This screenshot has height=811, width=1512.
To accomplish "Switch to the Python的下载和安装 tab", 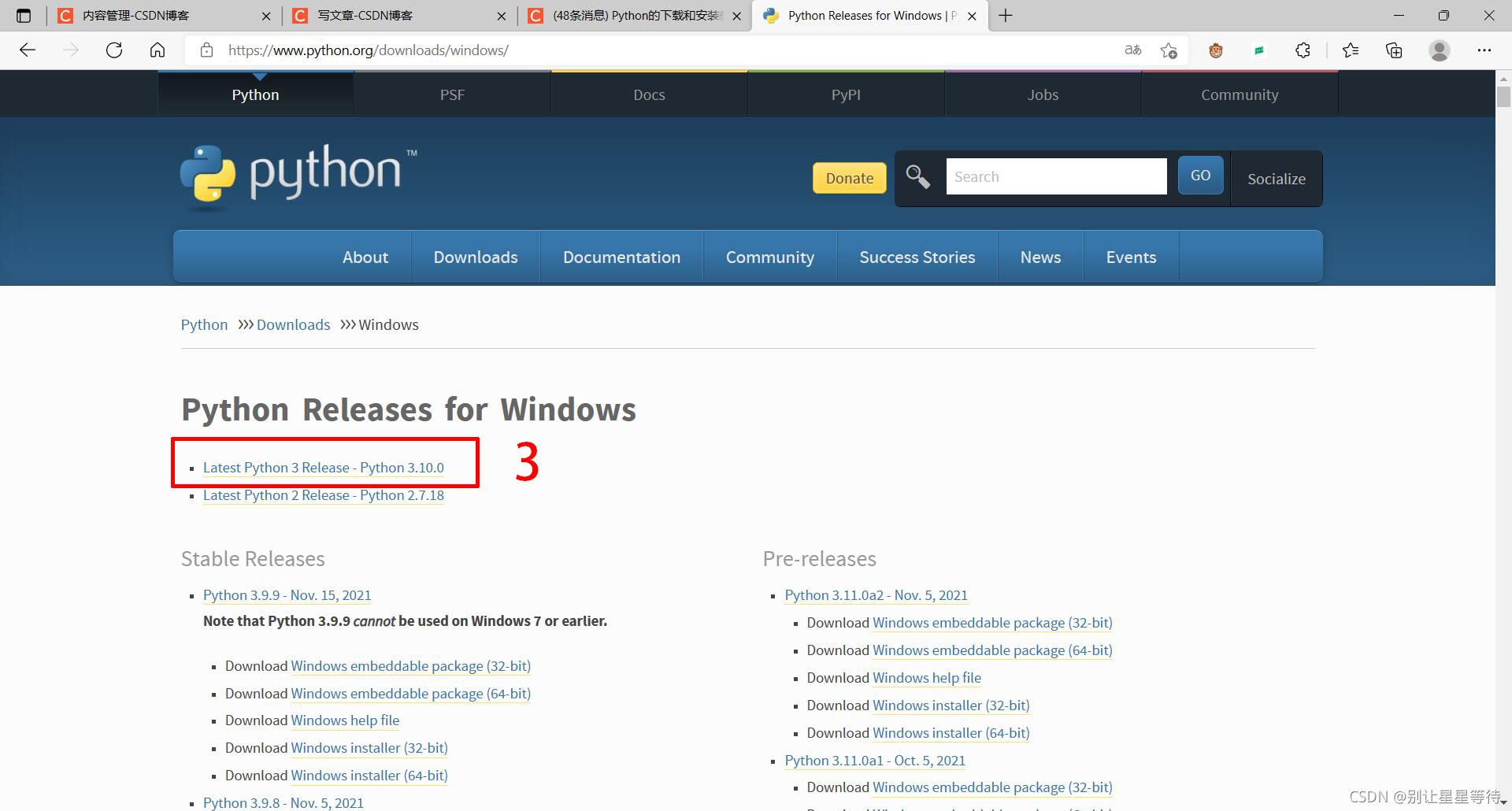I will [x=634, y=16].
